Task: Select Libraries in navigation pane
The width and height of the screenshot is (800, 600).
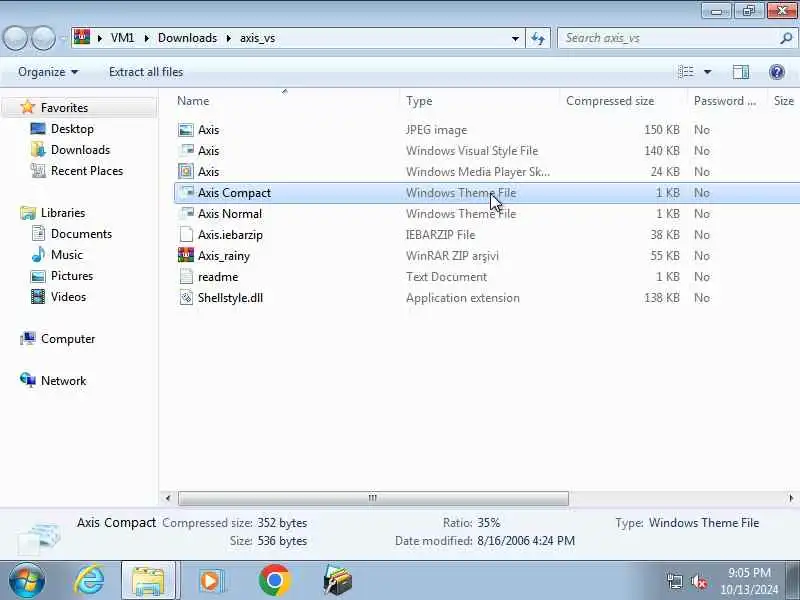Action: tap(63, 212)
